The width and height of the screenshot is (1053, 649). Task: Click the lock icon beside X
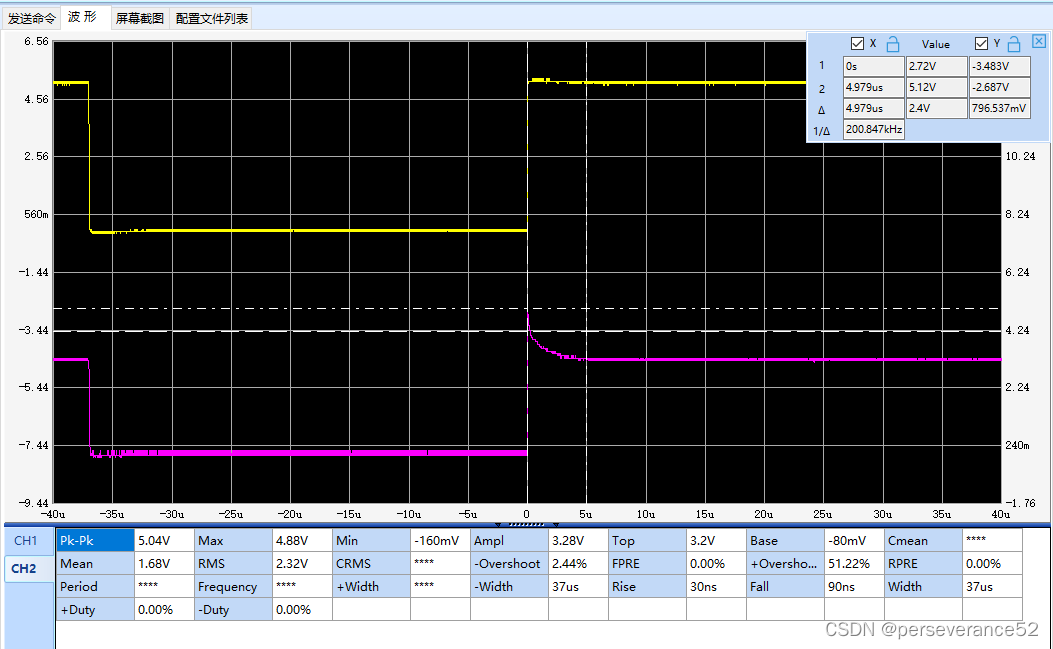[x=892, y=44]
